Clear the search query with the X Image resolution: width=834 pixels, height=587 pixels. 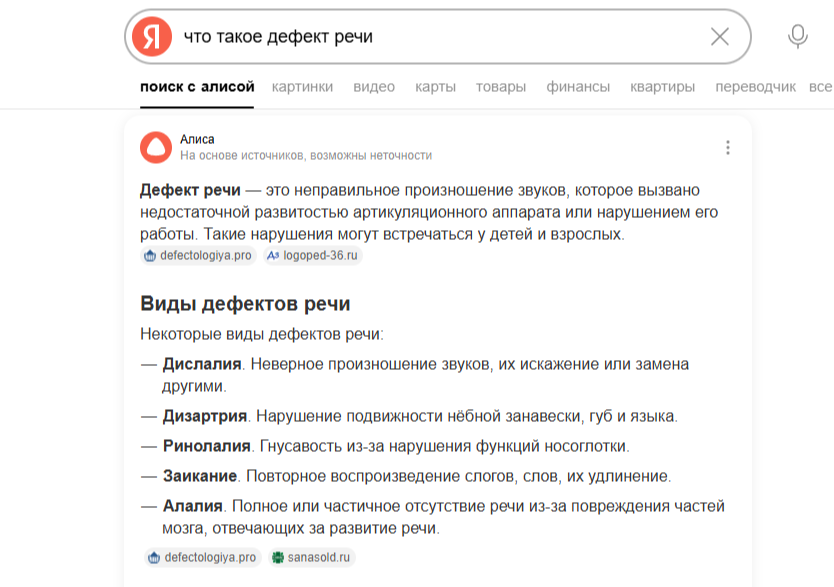click(720, 37)
